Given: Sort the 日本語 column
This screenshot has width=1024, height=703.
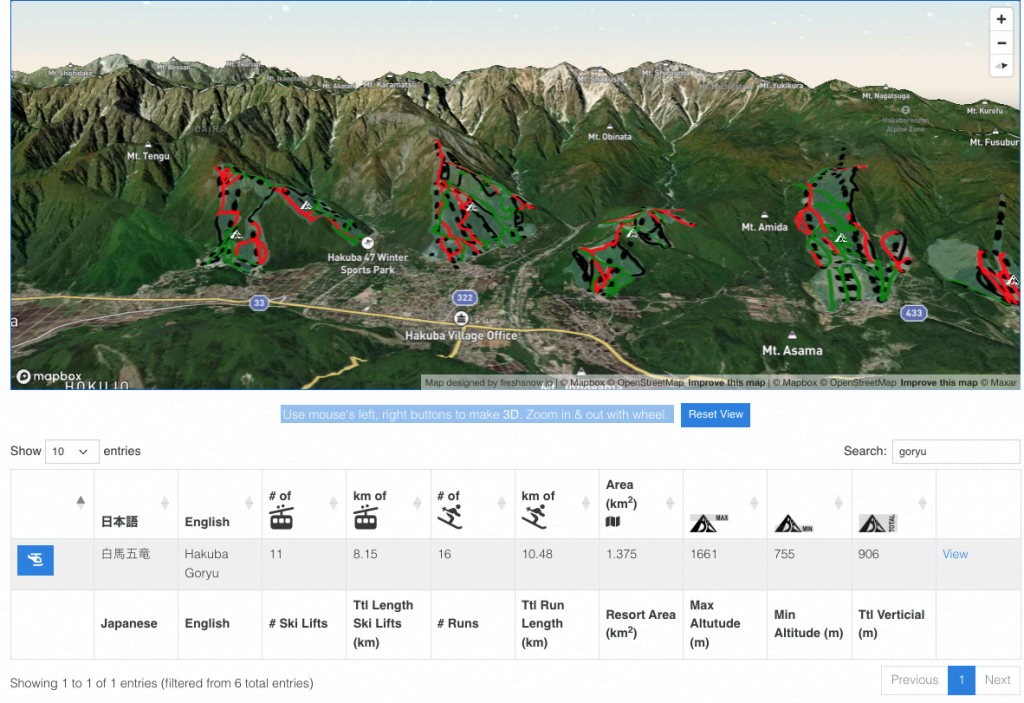Looking at the screenshot, I should point(135,504).
